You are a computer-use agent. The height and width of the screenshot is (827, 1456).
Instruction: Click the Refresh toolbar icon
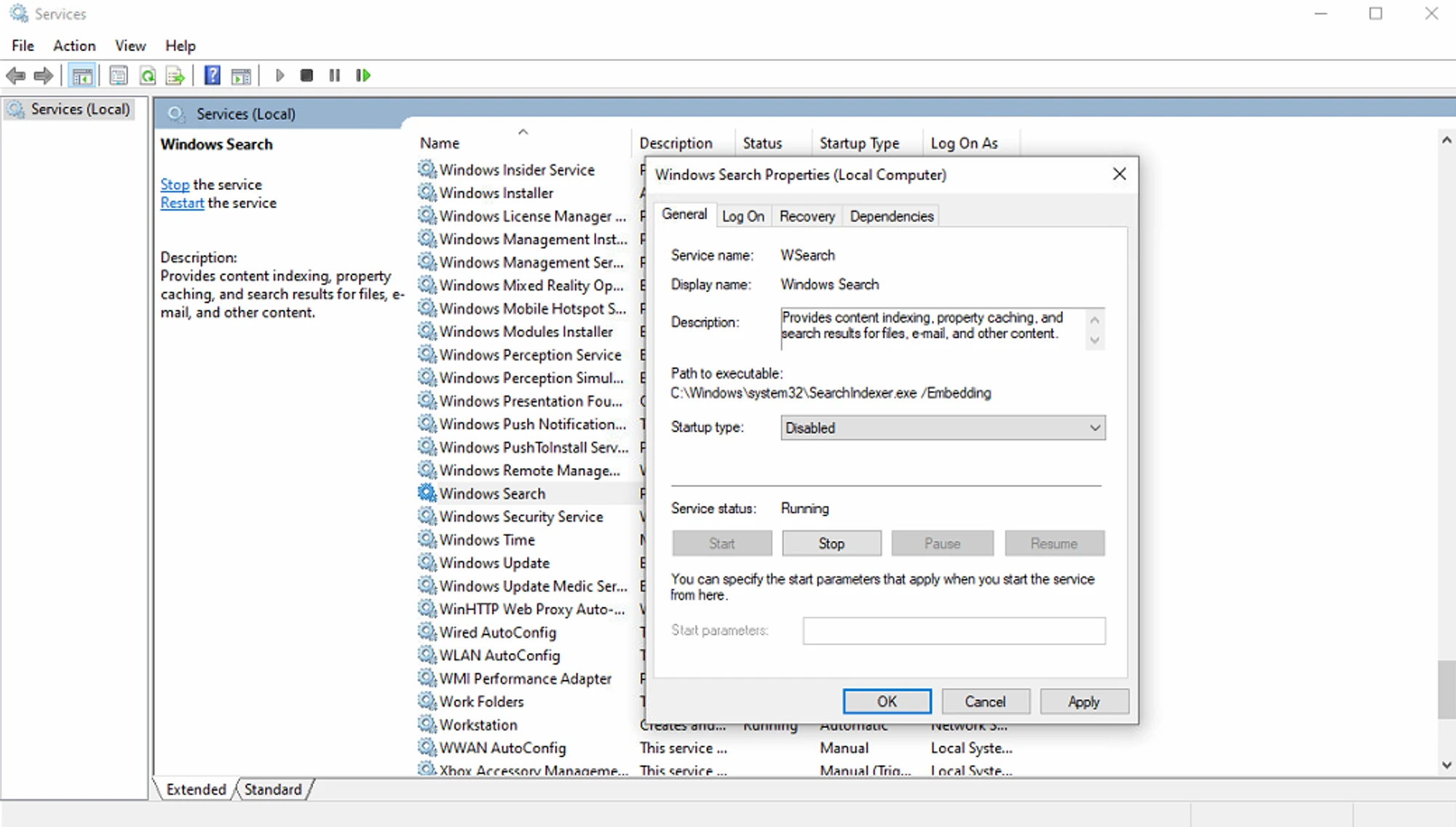[x=148, y=76]
